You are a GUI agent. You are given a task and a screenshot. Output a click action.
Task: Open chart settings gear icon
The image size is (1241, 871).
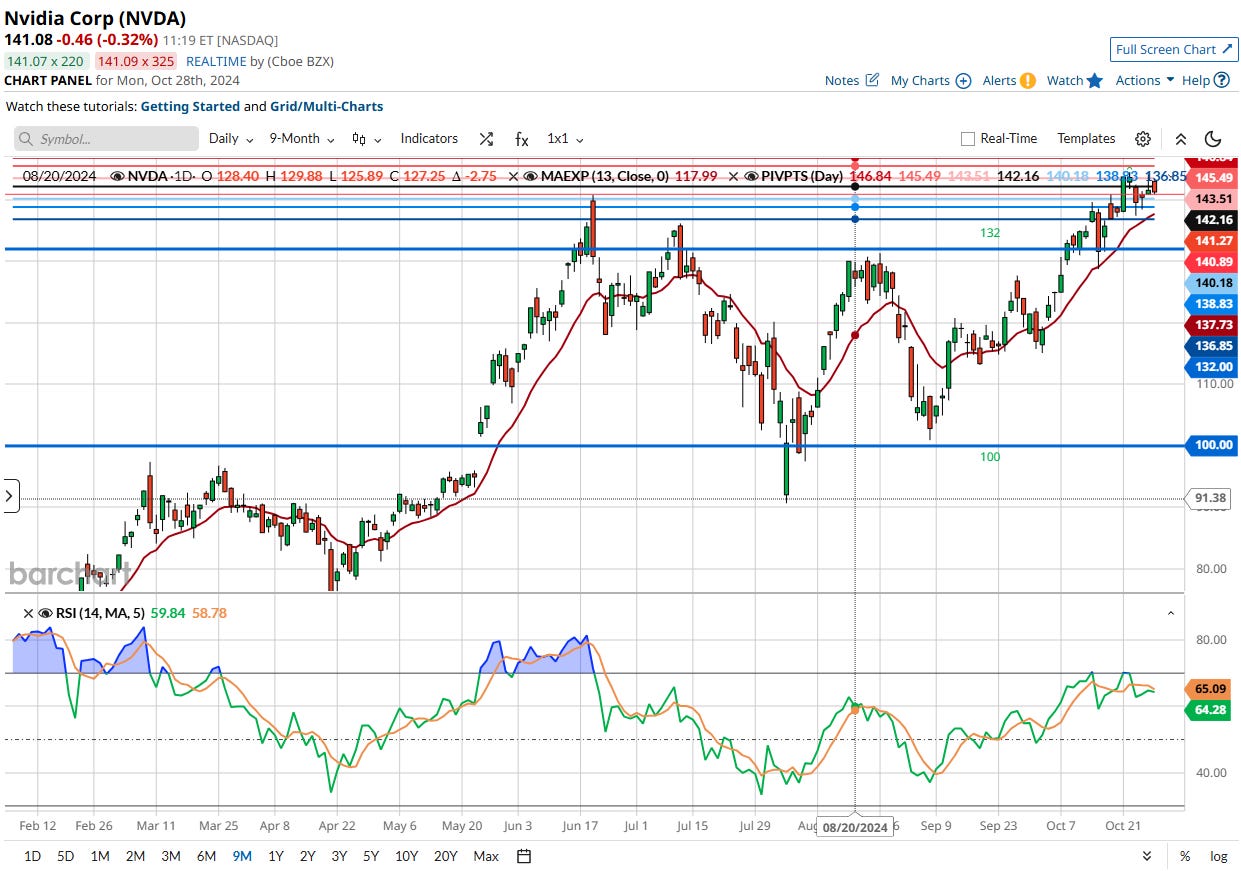[1143, 139]
